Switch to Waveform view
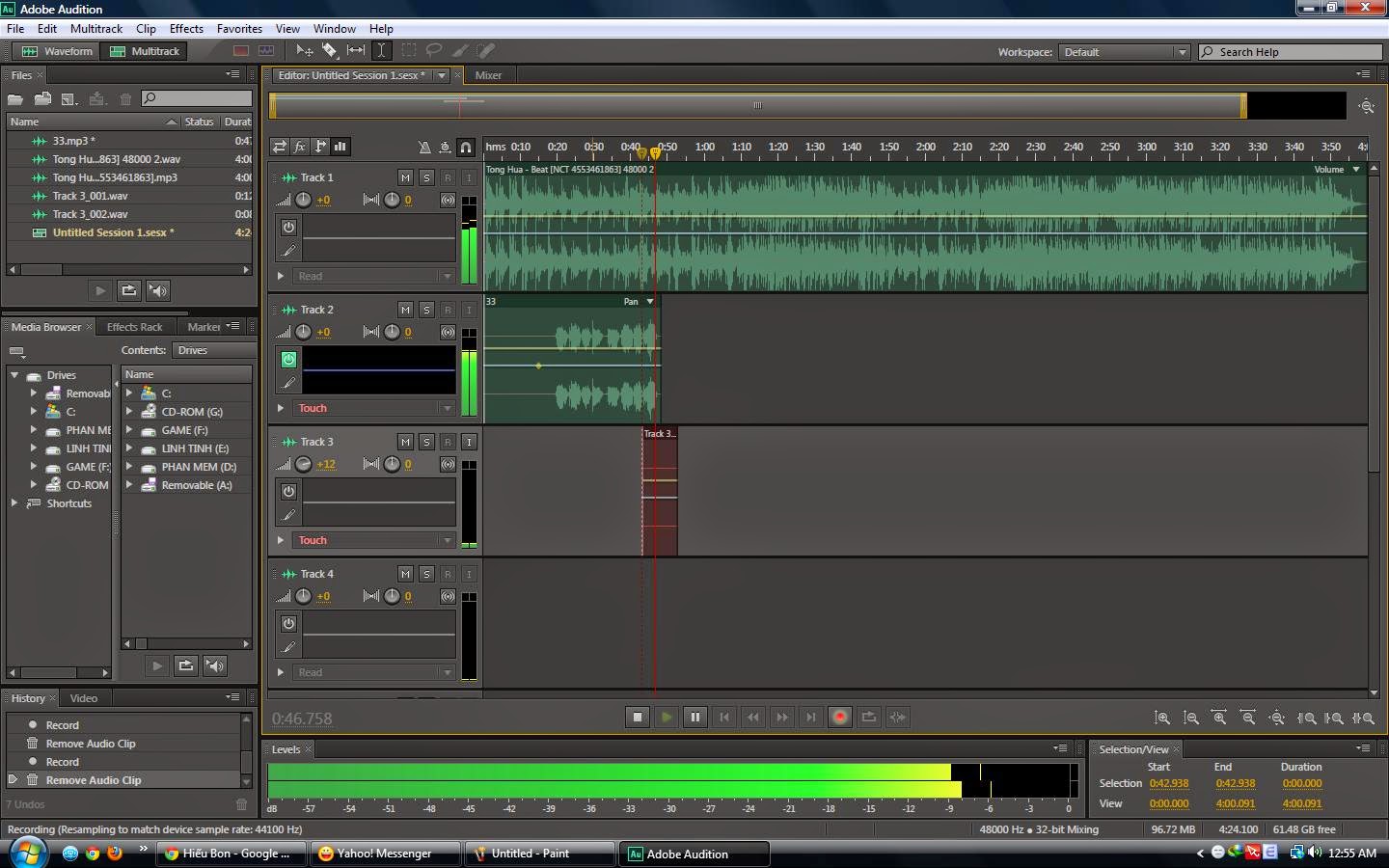Image resolution: width=1389 pixels, height=868 pixels. coord(57,51)
